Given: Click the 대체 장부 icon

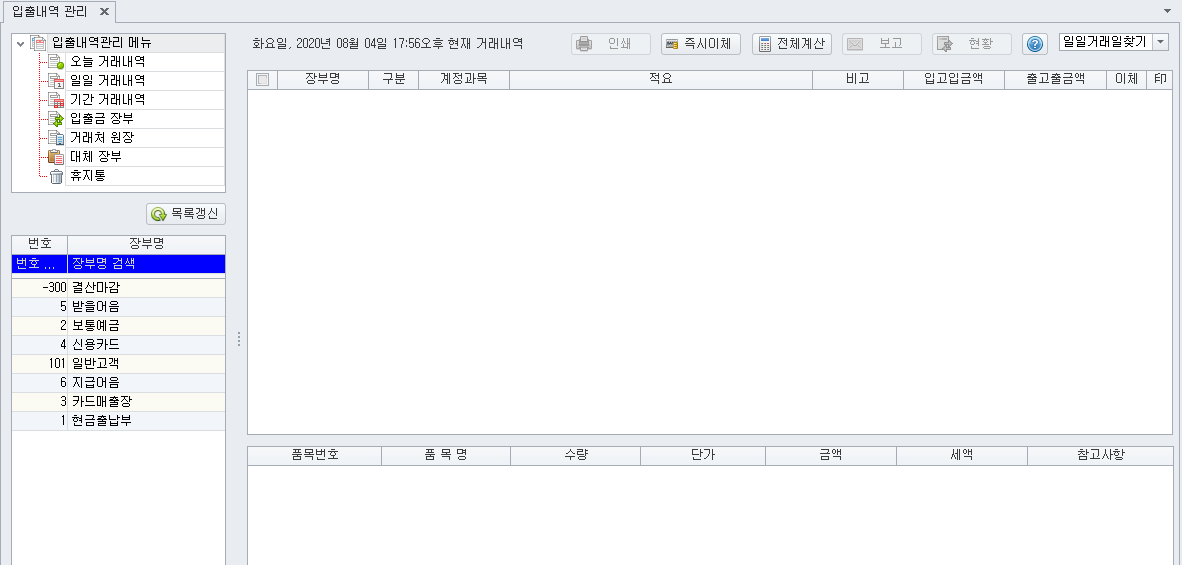Looking at the screenshot, I should [56, 157].
